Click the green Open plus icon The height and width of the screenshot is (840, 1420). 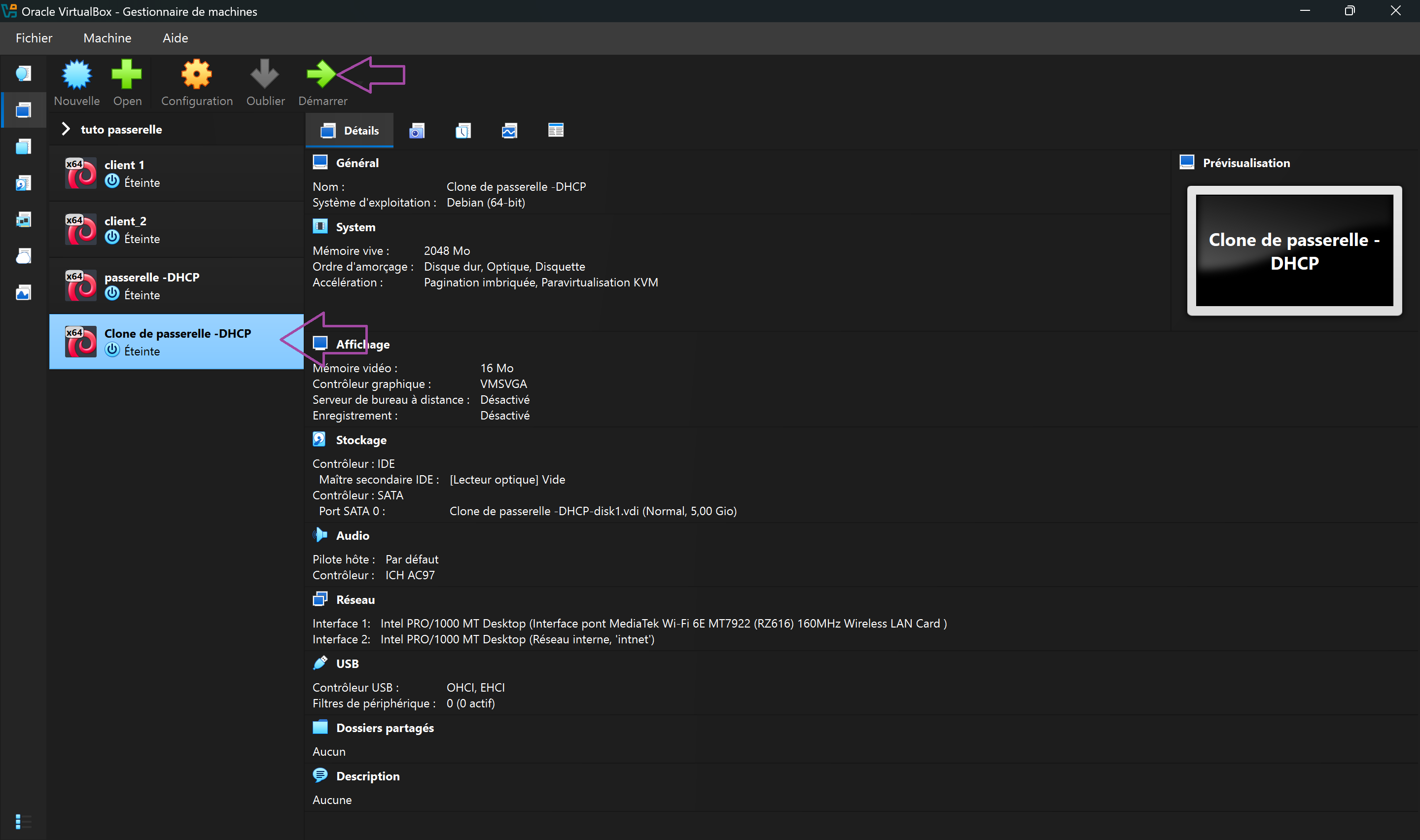click(x=127, y=75)
